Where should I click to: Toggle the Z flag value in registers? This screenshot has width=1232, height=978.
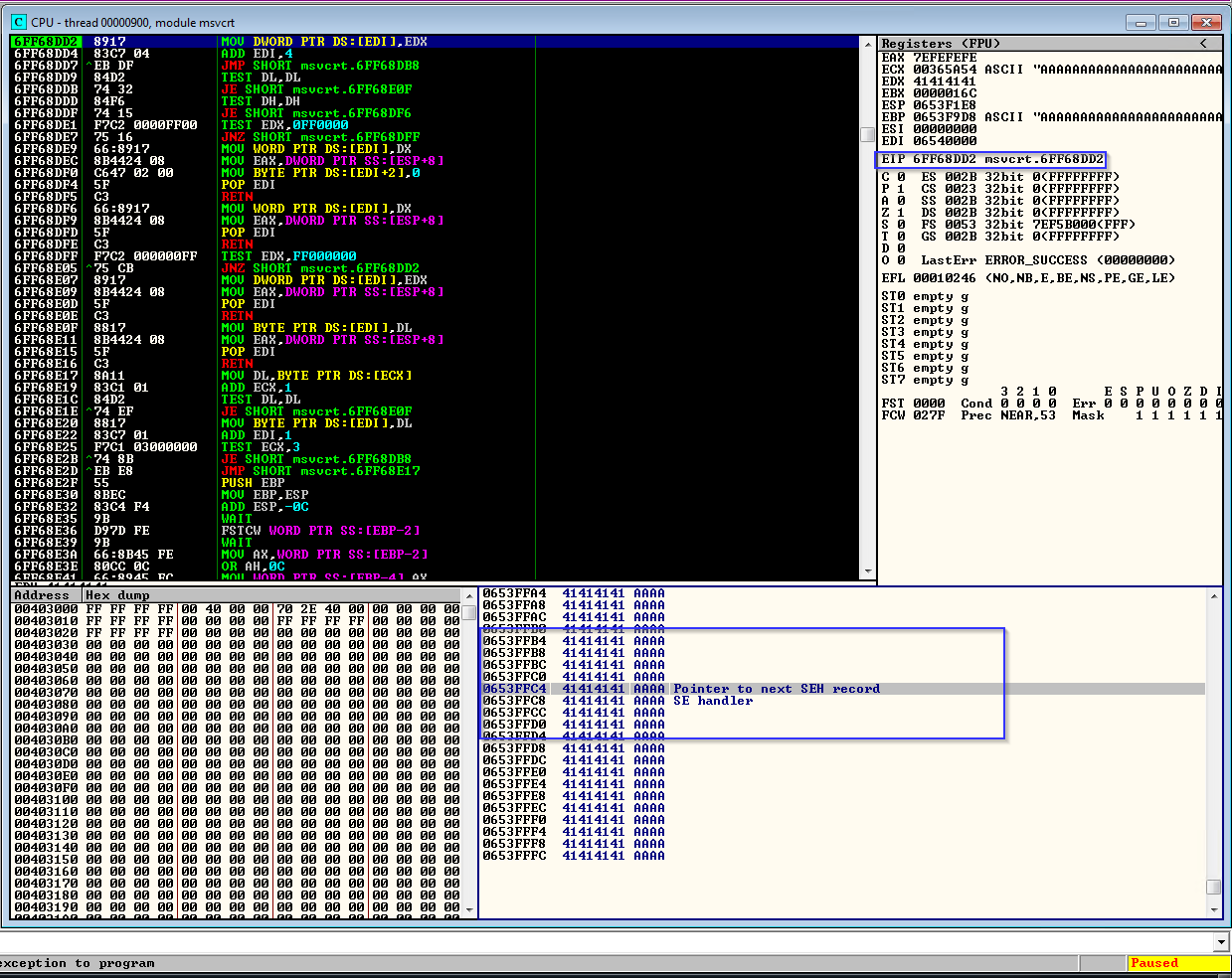tap(901, 213)
